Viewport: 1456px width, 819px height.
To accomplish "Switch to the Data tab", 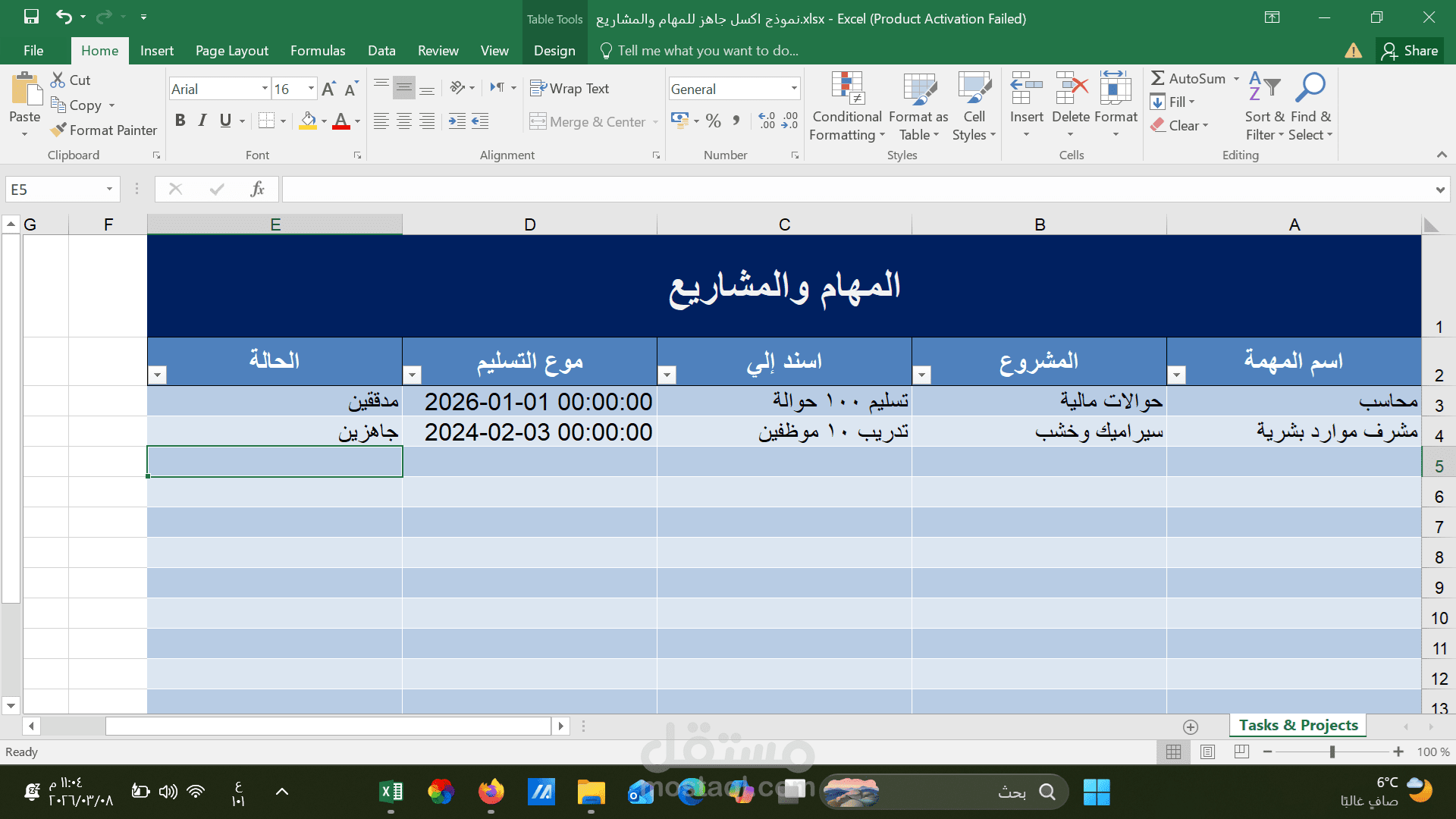I will [381, 51].
